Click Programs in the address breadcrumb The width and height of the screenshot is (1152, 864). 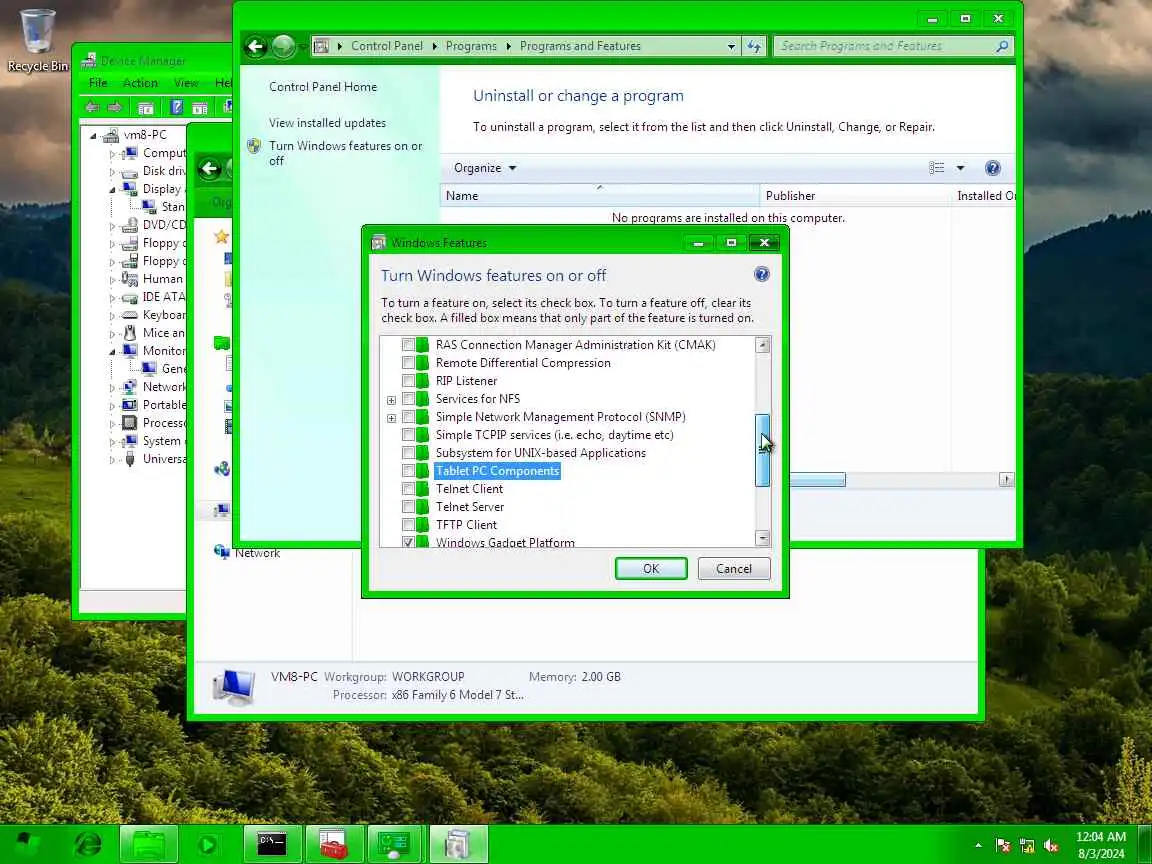[471, 46]
